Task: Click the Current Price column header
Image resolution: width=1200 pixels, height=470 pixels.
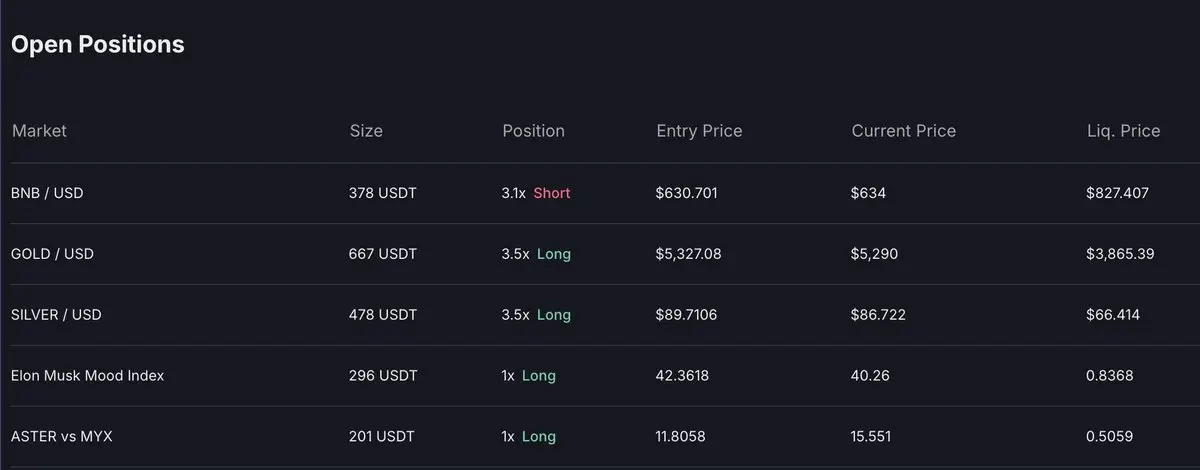Action: click(903, 131)
